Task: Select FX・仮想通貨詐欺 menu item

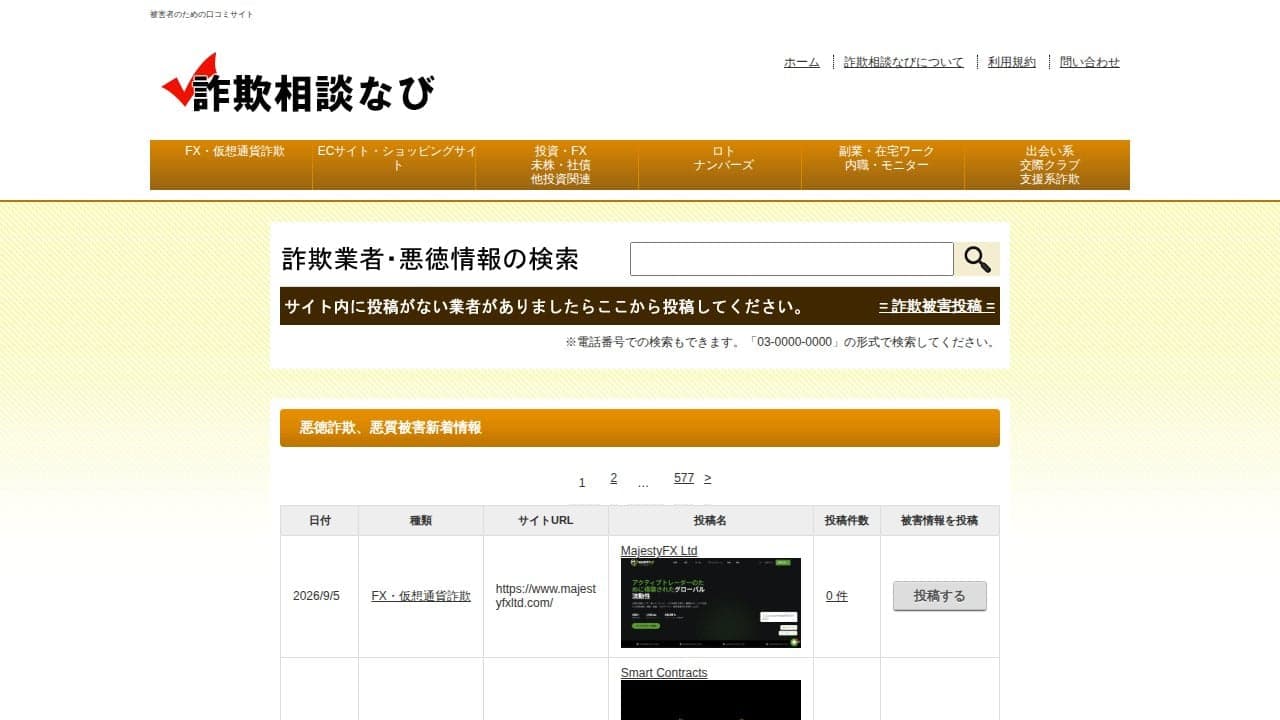Action: pos(235,165)
